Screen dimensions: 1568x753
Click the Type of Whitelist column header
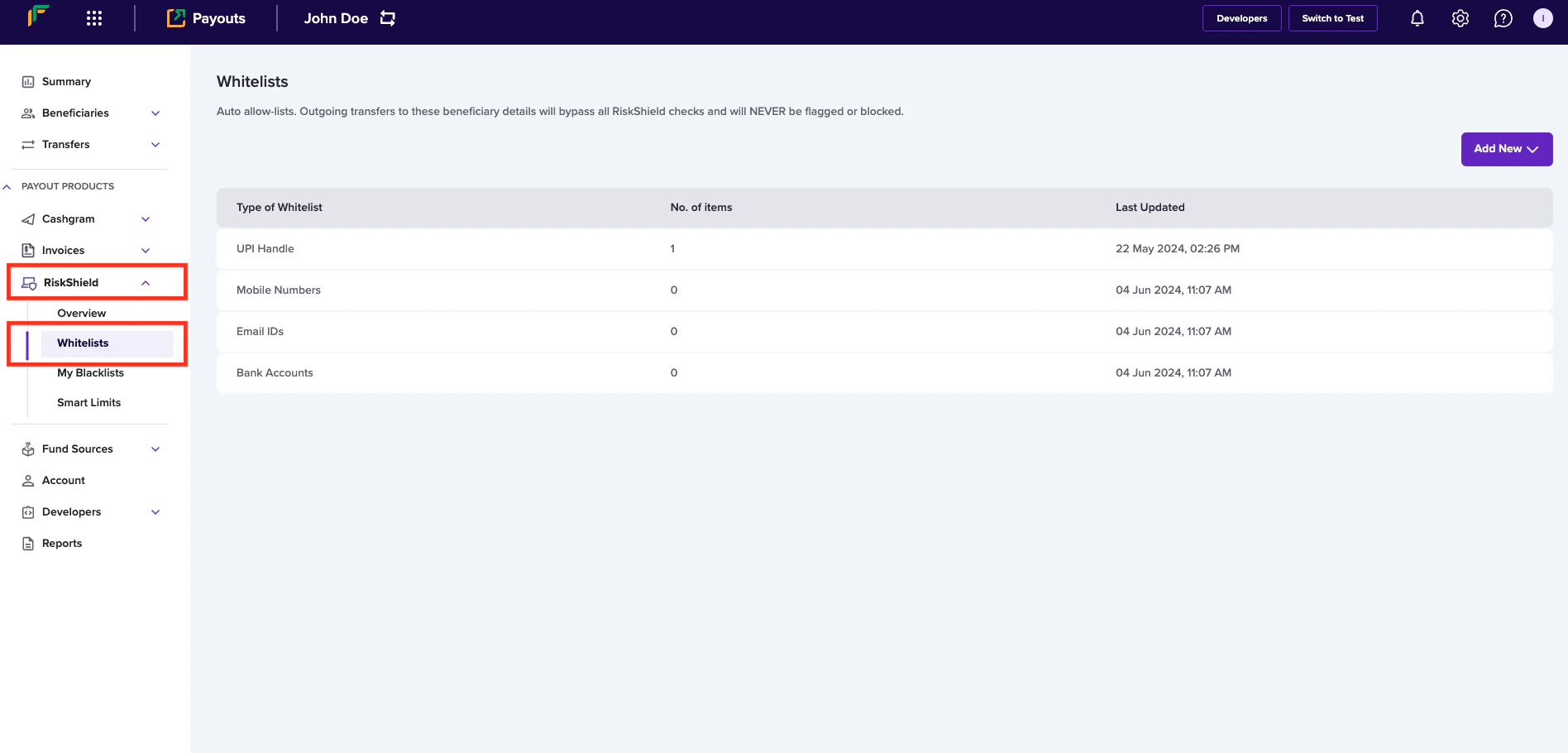(x=280, y=208)
